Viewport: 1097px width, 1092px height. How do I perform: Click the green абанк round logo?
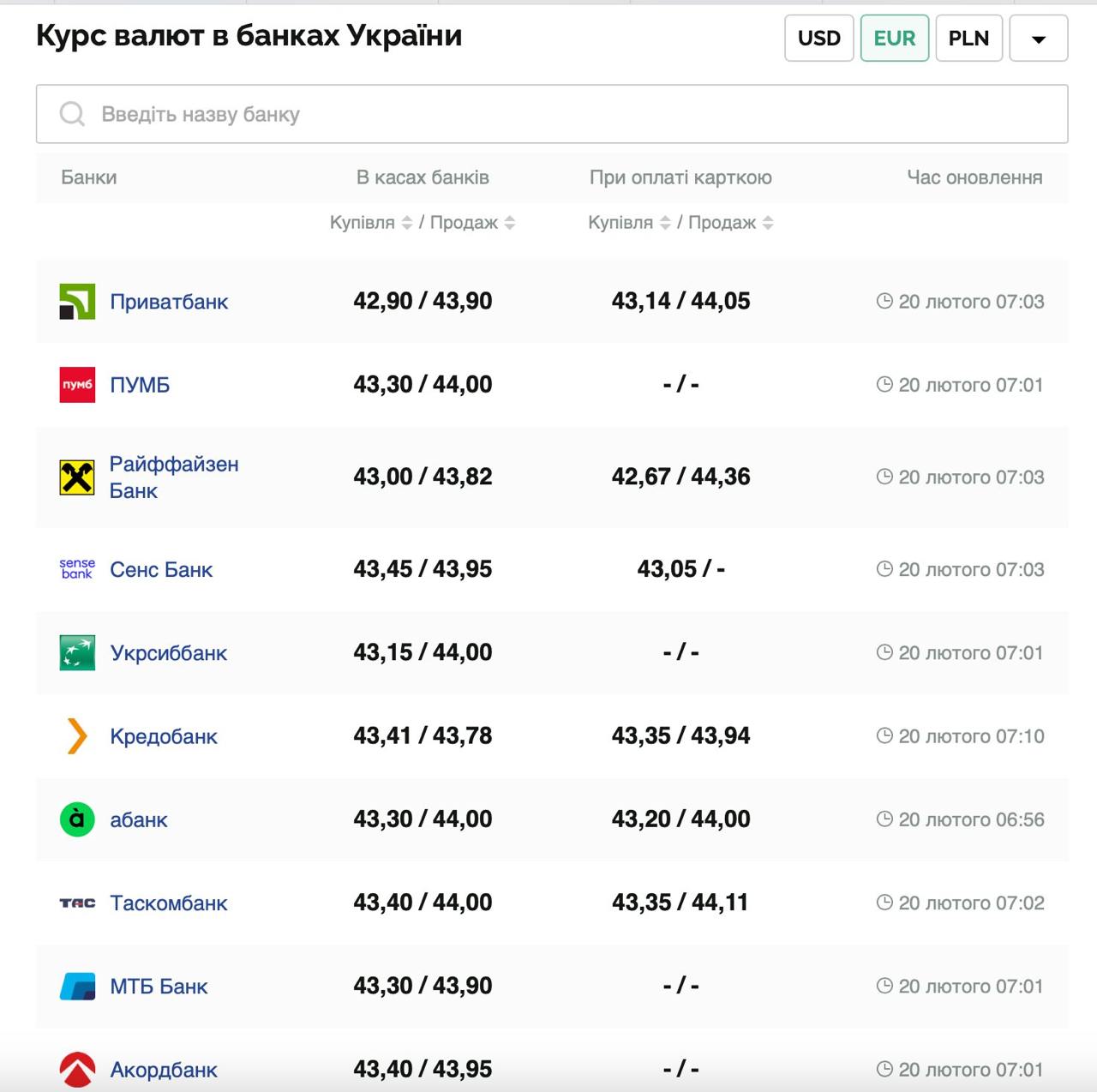click(x=77, y=819)
